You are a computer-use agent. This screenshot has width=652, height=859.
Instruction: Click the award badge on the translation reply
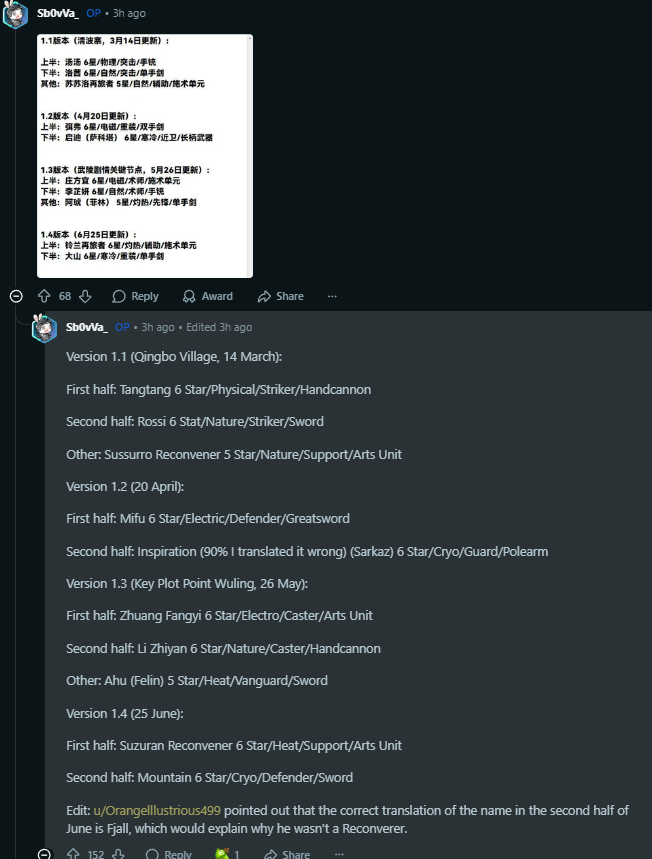[227, 854]
